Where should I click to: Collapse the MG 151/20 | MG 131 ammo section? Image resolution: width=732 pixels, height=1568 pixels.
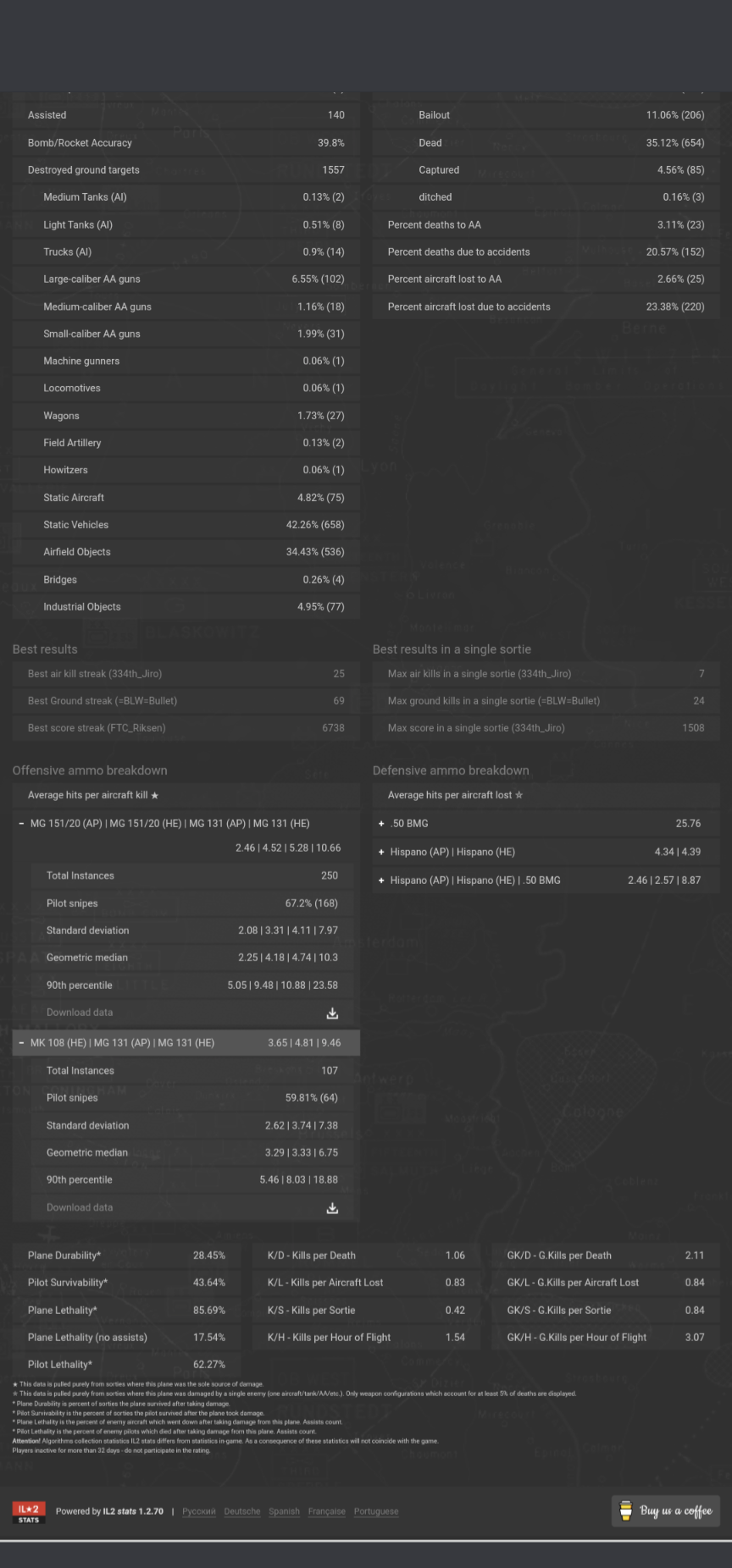[x=21, y=824]
